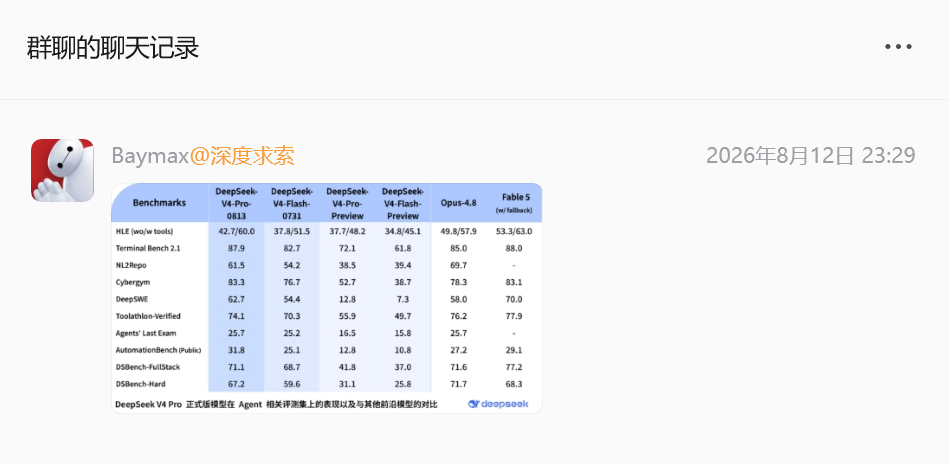Click the AutomationBench (Public) row label
The height and width of the screenshot is (464, 949).
(158, 350)
